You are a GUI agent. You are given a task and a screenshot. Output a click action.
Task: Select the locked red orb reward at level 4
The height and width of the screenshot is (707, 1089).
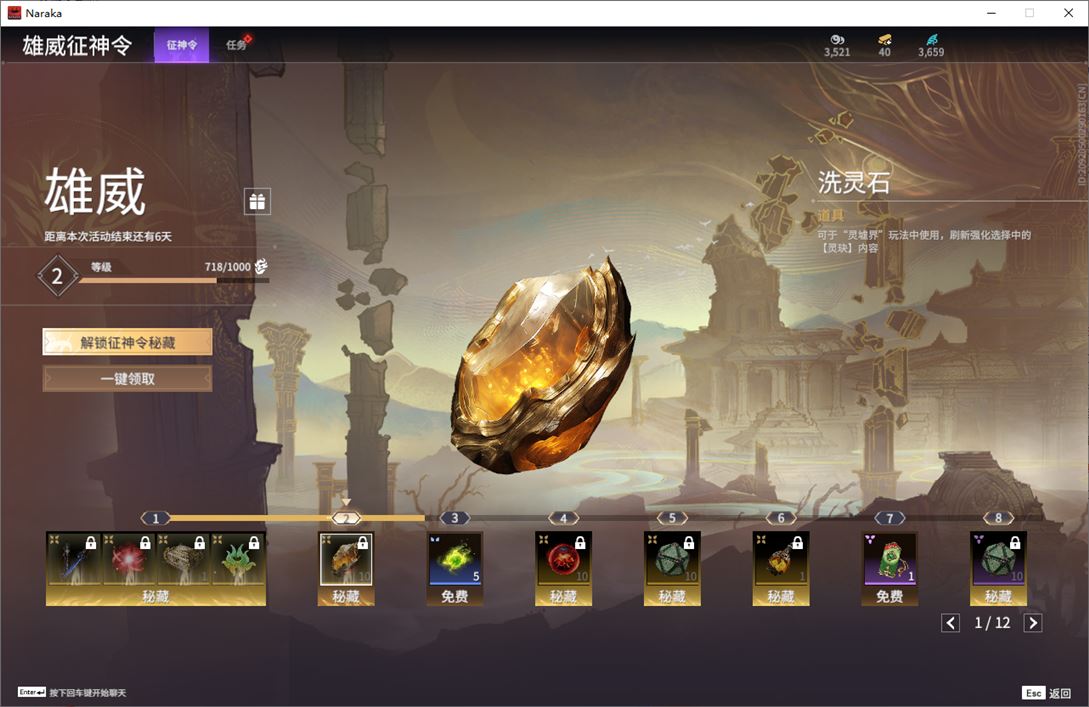tap(563, 559)
